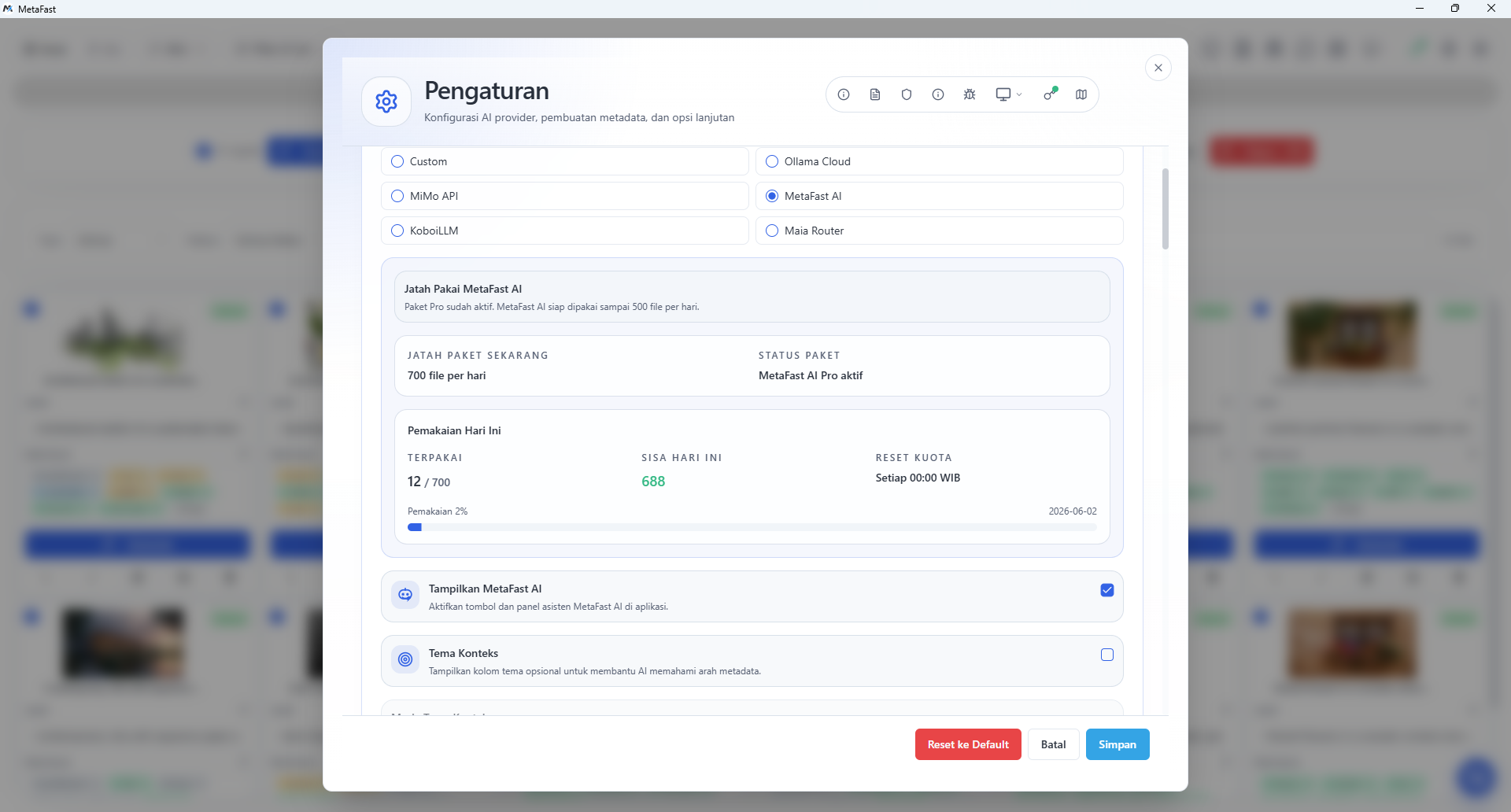Viewport: 1511px width, 812px height.
Task: Click the "Pemakaian Hari Ini" heading
Action: pos(454,431)
